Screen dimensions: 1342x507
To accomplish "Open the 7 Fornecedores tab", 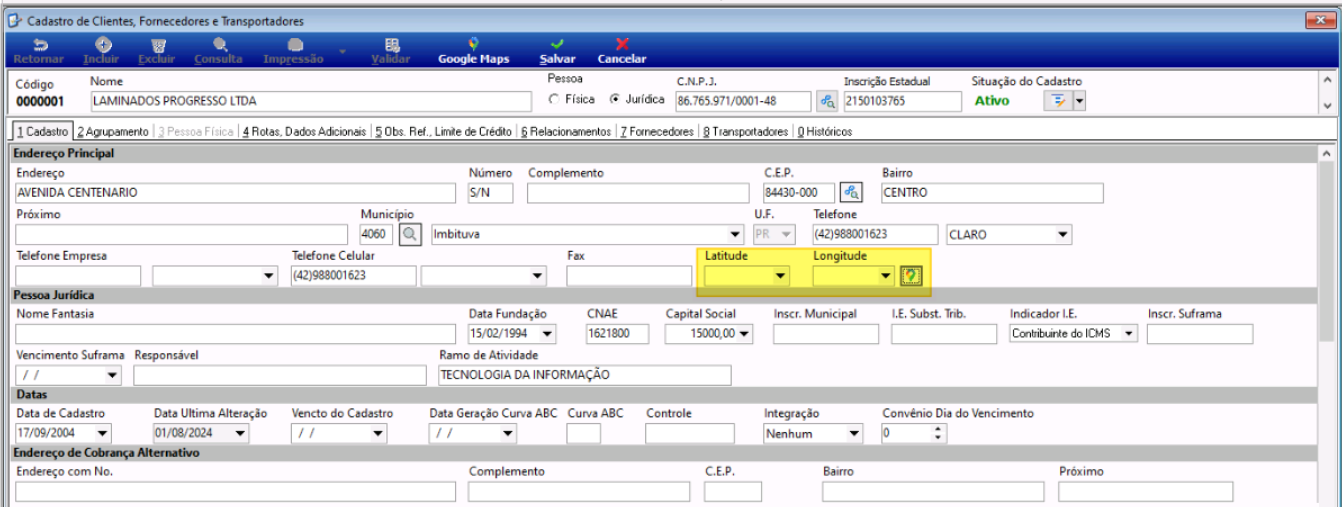I will click(655, 132).
